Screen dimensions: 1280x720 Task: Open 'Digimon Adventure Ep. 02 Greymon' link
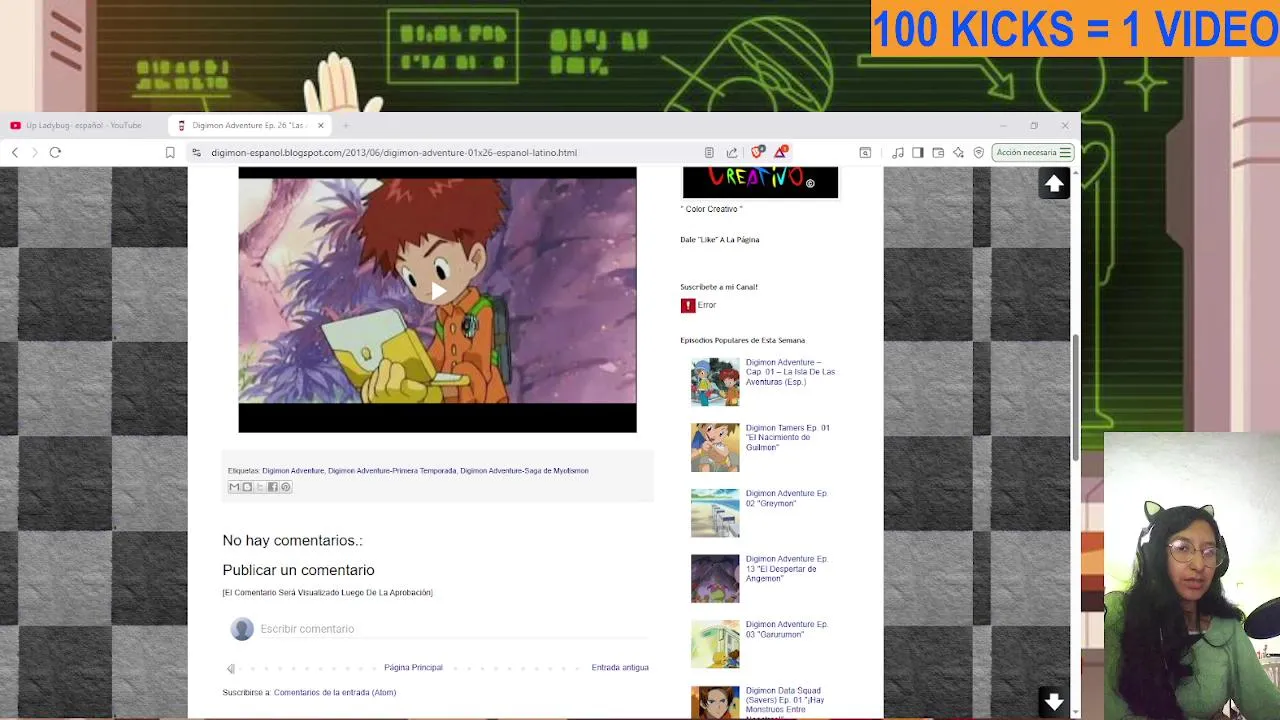coord(786,498)
